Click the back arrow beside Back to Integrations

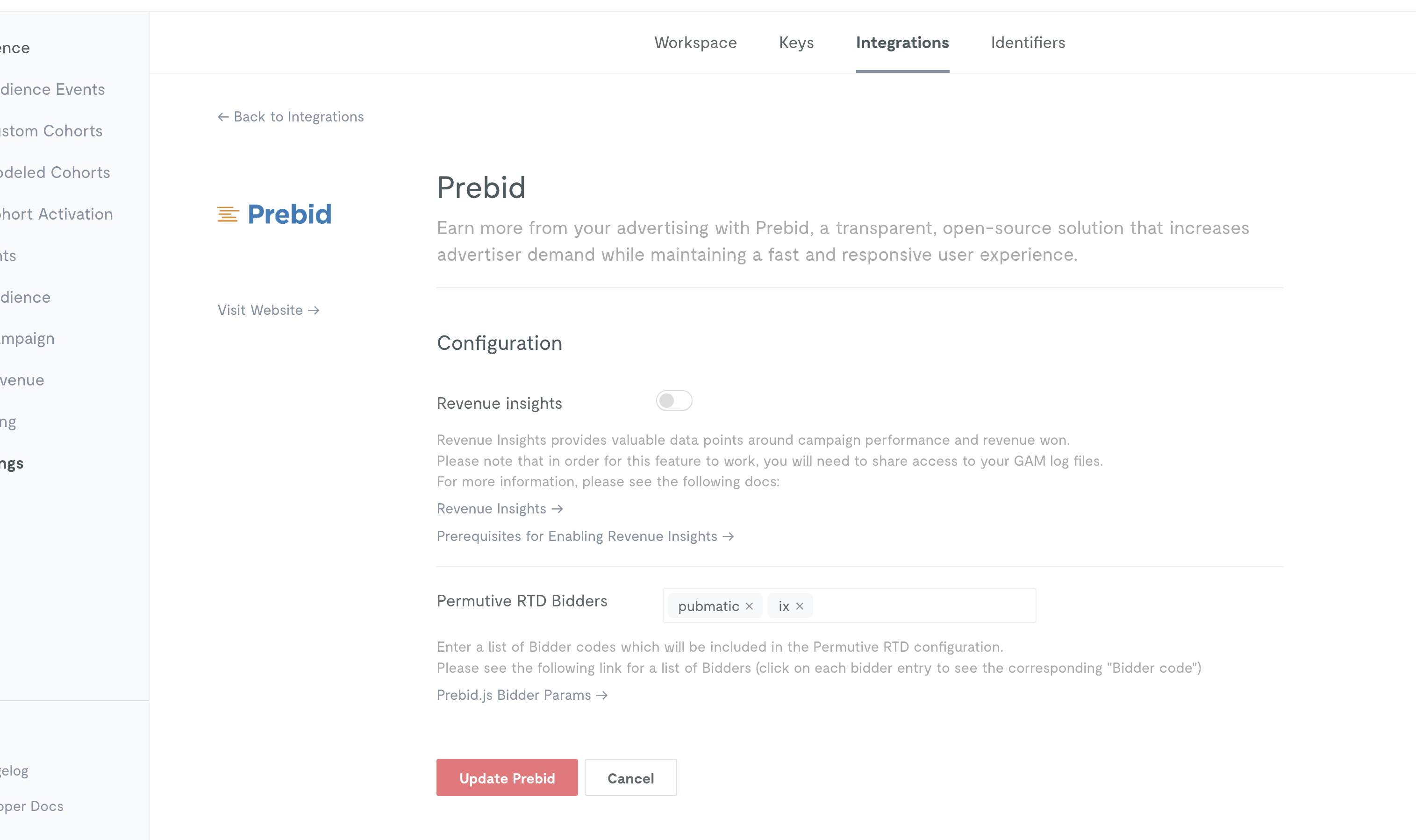coord(223,117)
